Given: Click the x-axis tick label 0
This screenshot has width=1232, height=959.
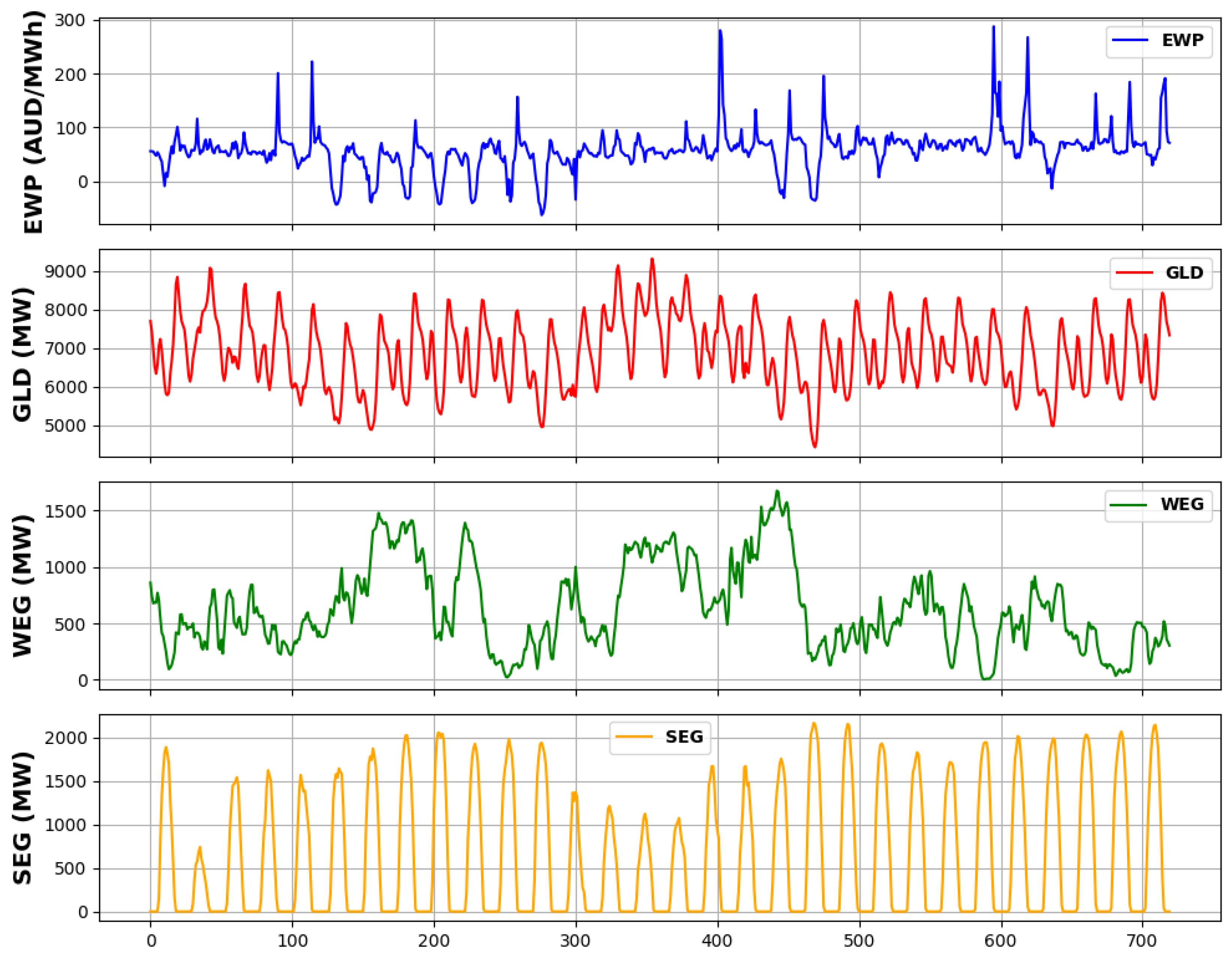Looking at the screenshot, I should [151, 941].
